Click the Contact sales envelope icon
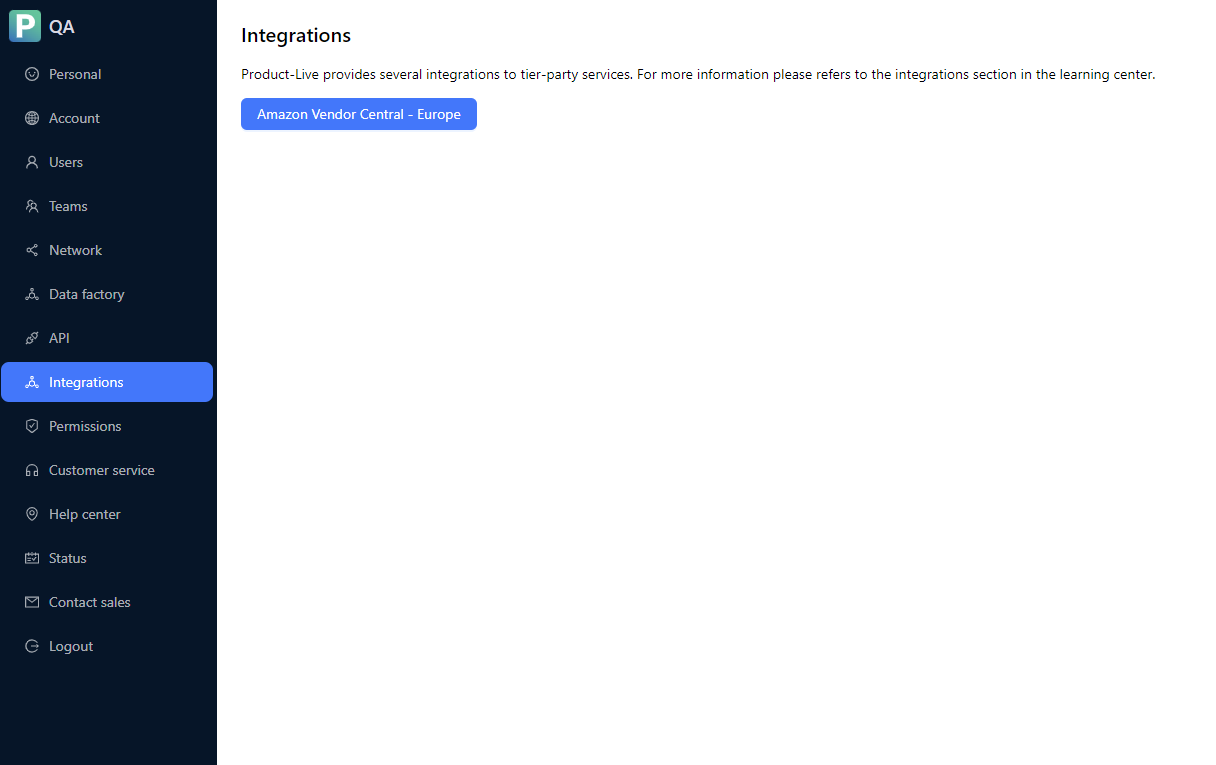The width and height of the screenshot is (1216, 765). pyautogui.click(x=33, y=602)
